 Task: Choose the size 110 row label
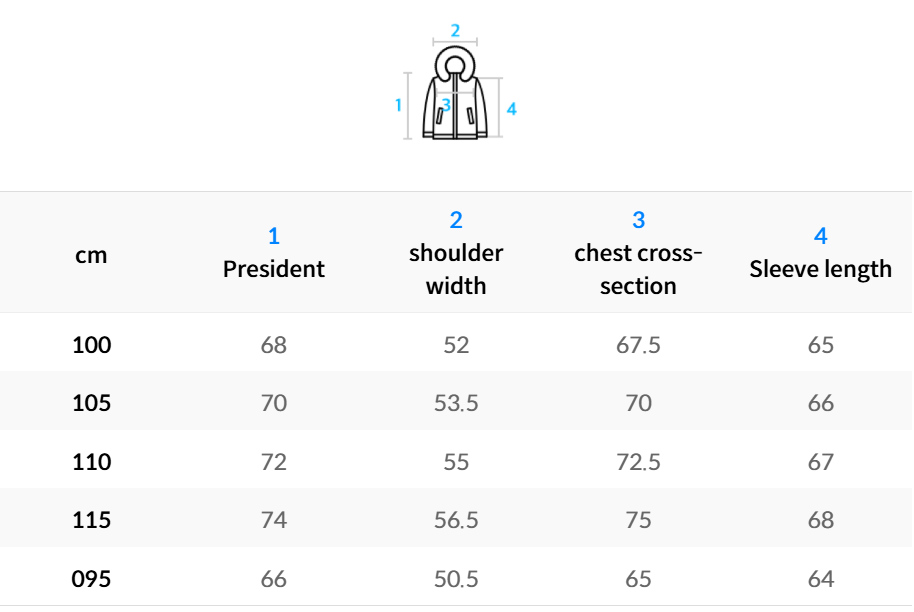[91, 462]
